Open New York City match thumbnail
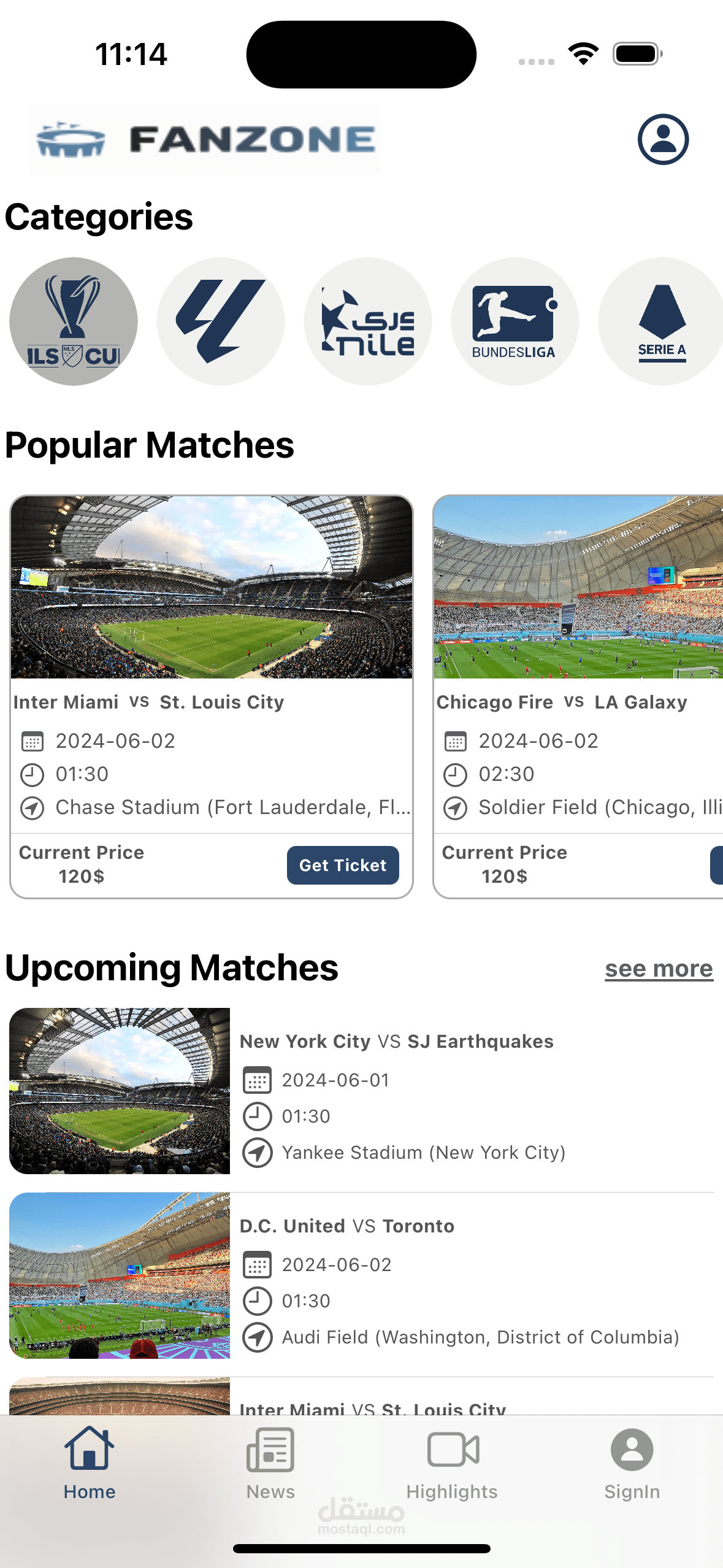Image resolution: width=723 pixels, height=1568 pixels. coord(120,1091)
